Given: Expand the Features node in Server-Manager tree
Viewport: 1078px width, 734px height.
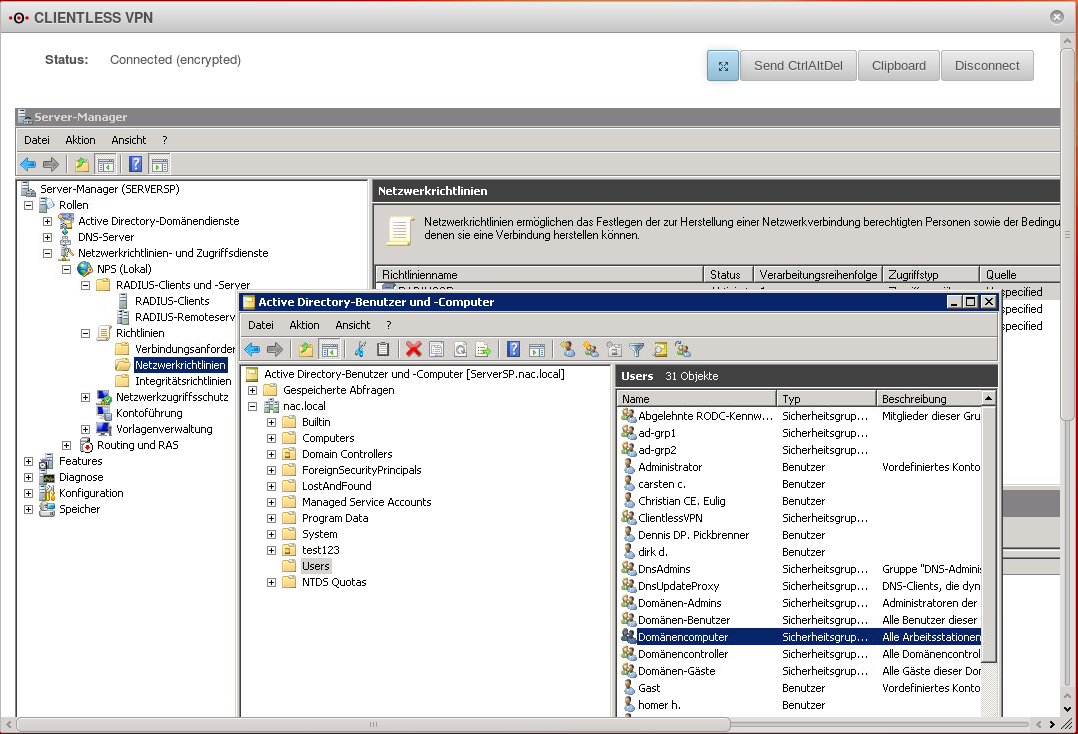Looking at the screenshot, I should click(28, 461).
